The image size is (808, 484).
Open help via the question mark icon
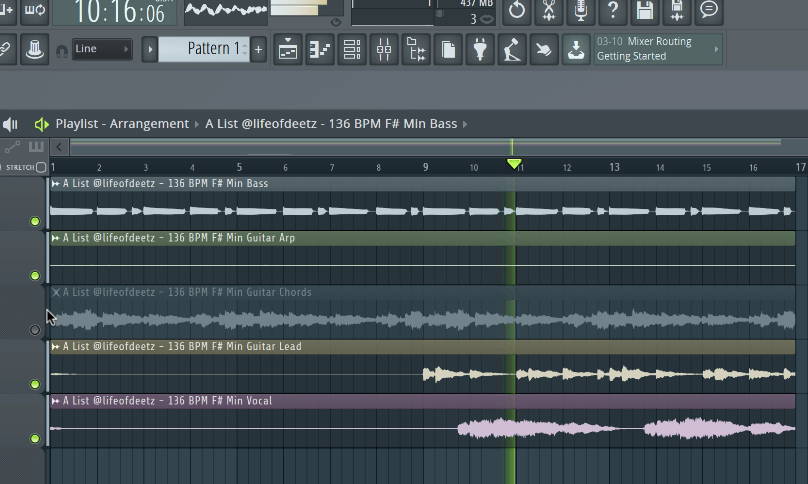[x=613, y=11]
